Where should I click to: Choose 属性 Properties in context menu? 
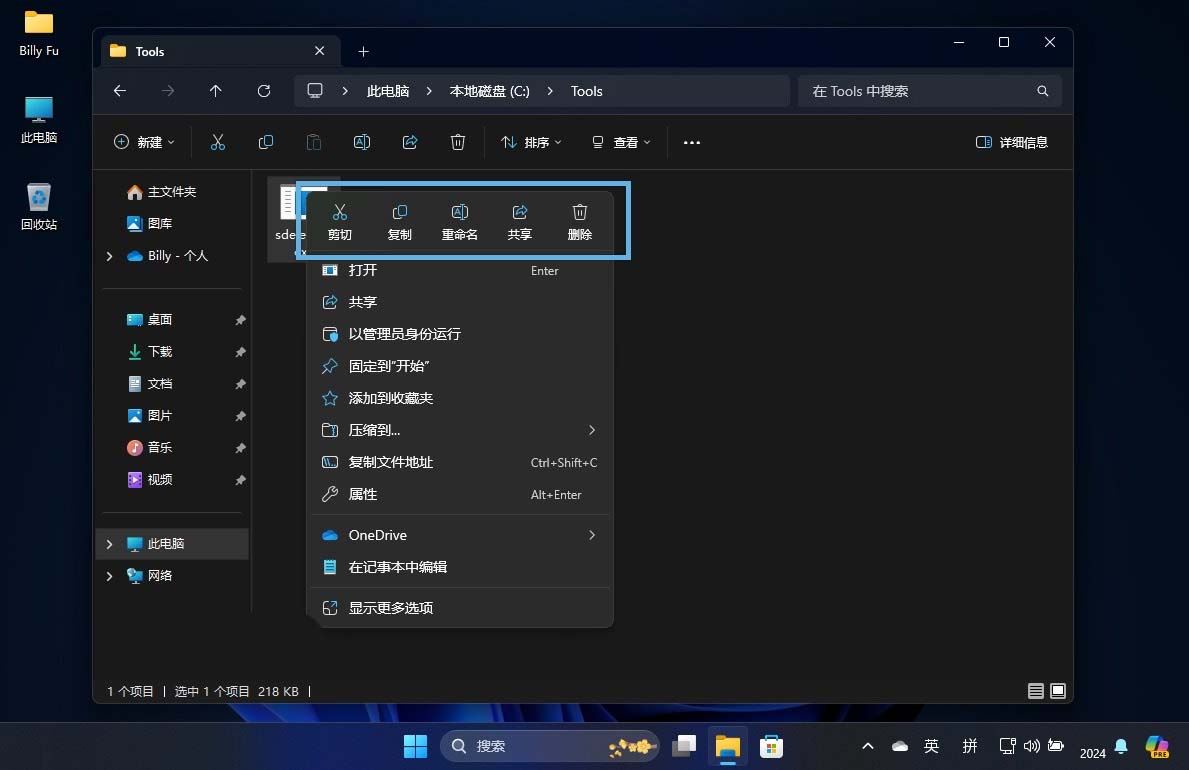[462, 494]
